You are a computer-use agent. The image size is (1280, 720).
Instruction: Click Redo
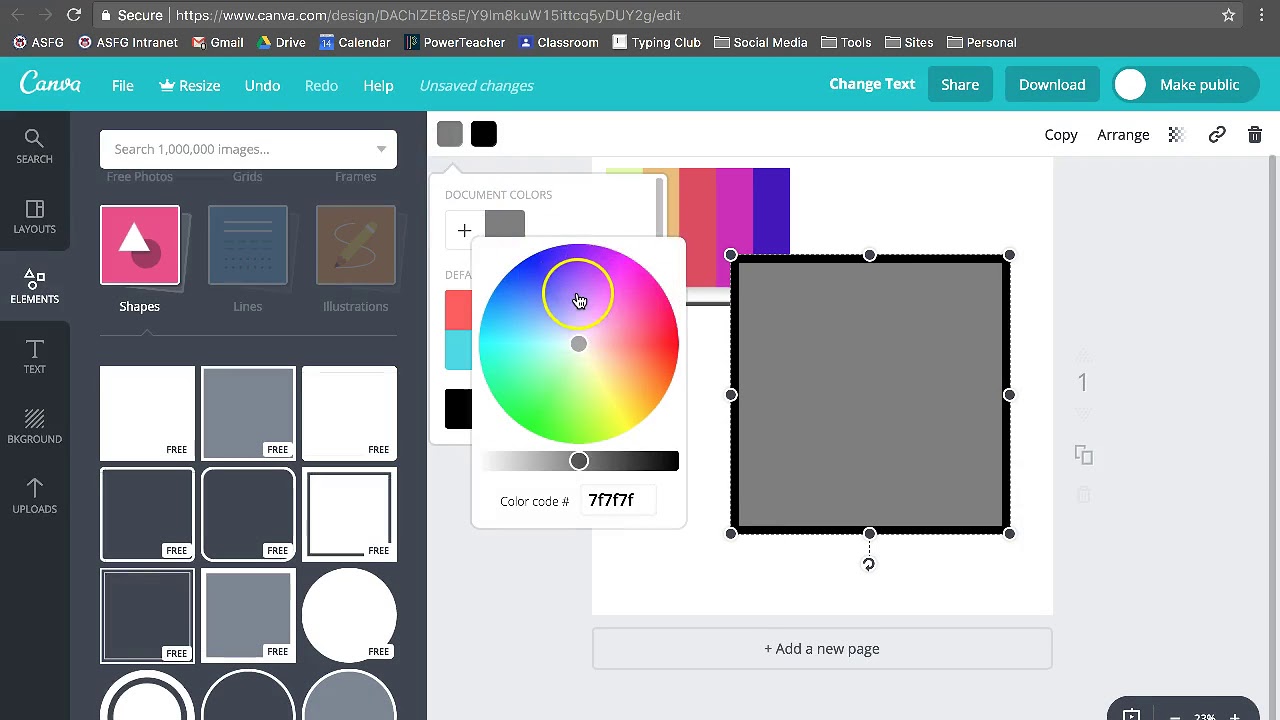point(321,85)
